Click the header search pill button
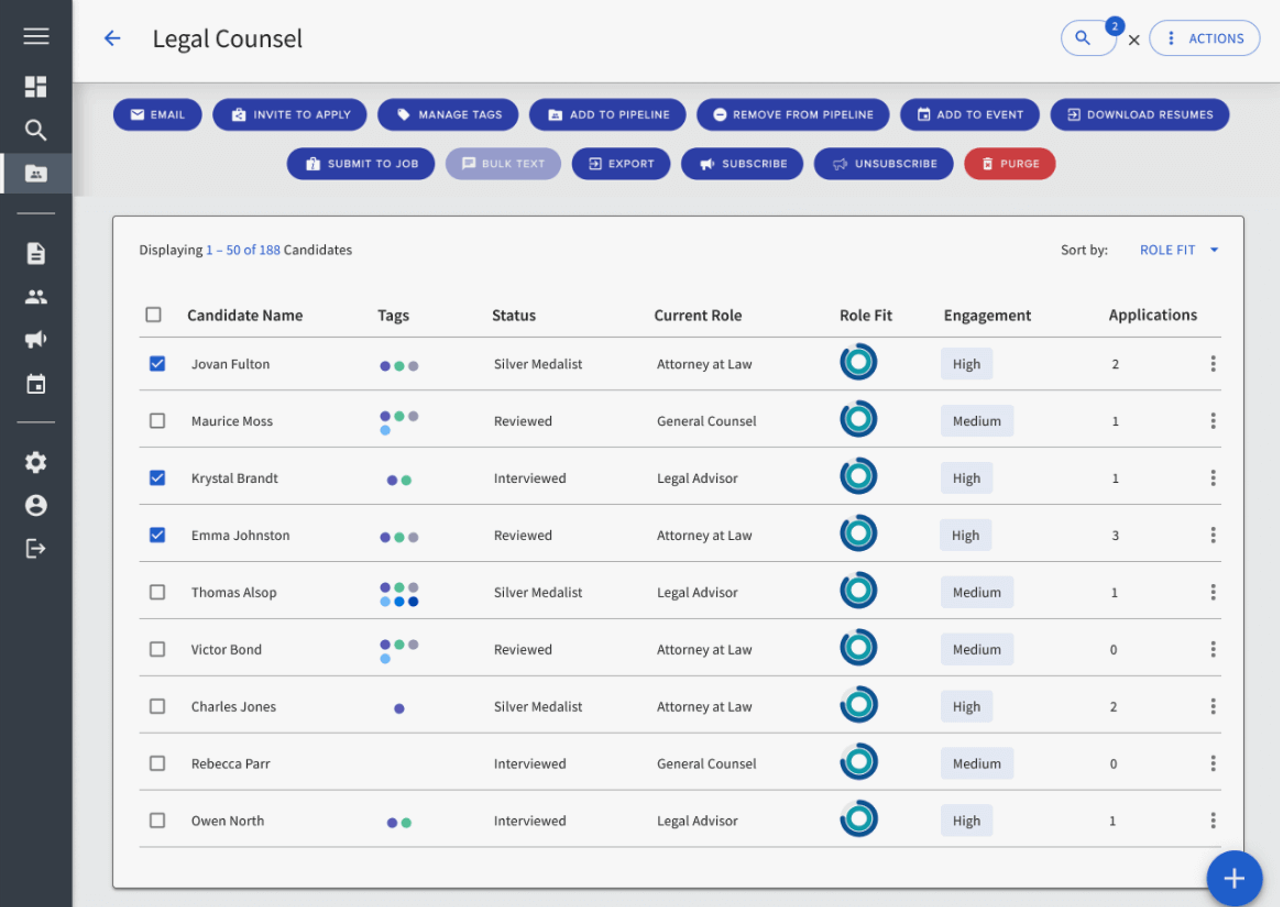This screenshot has width=1280, height=907. point(1088,38)
